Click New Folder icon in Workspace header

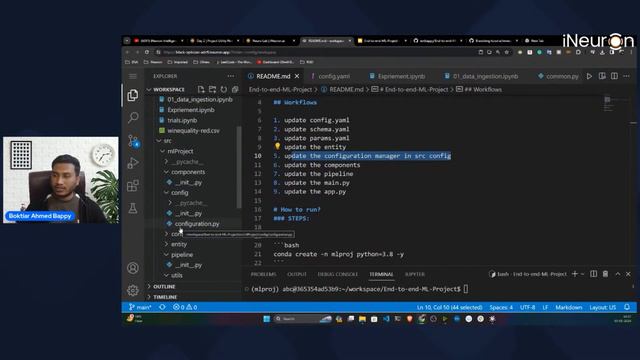212,89
